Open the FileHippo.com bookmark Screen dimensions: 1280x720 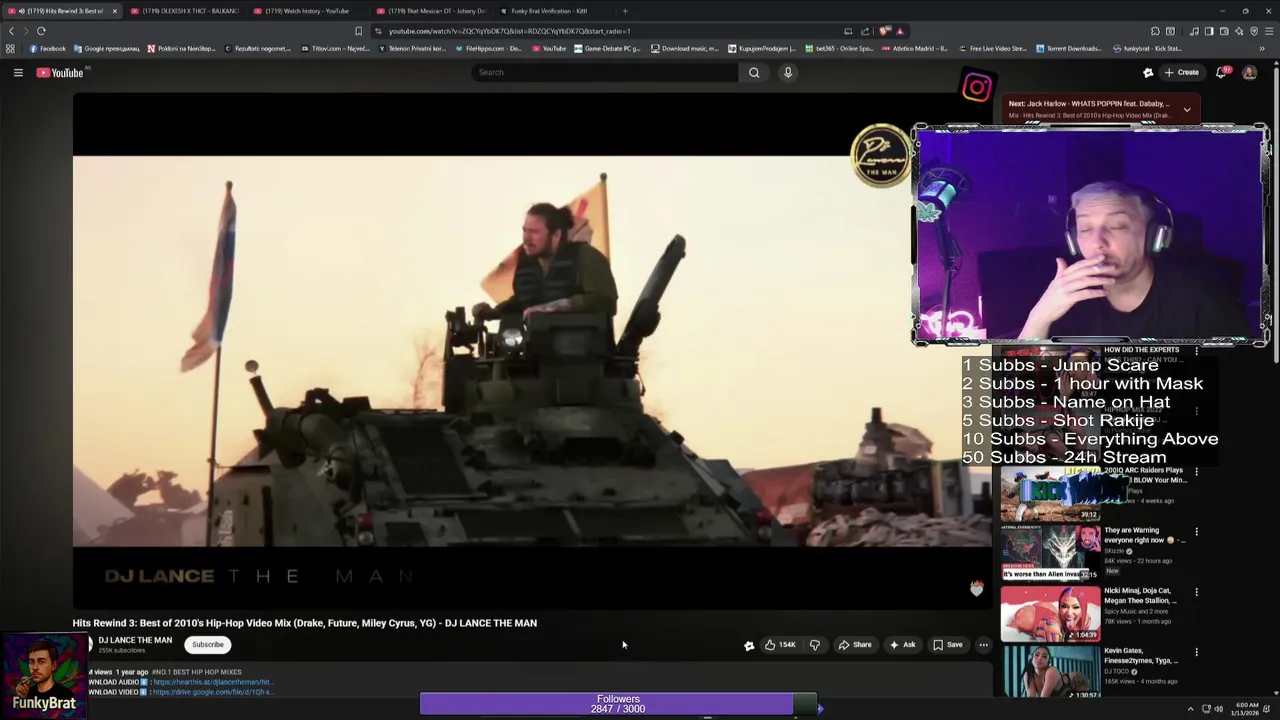point(488,48)
